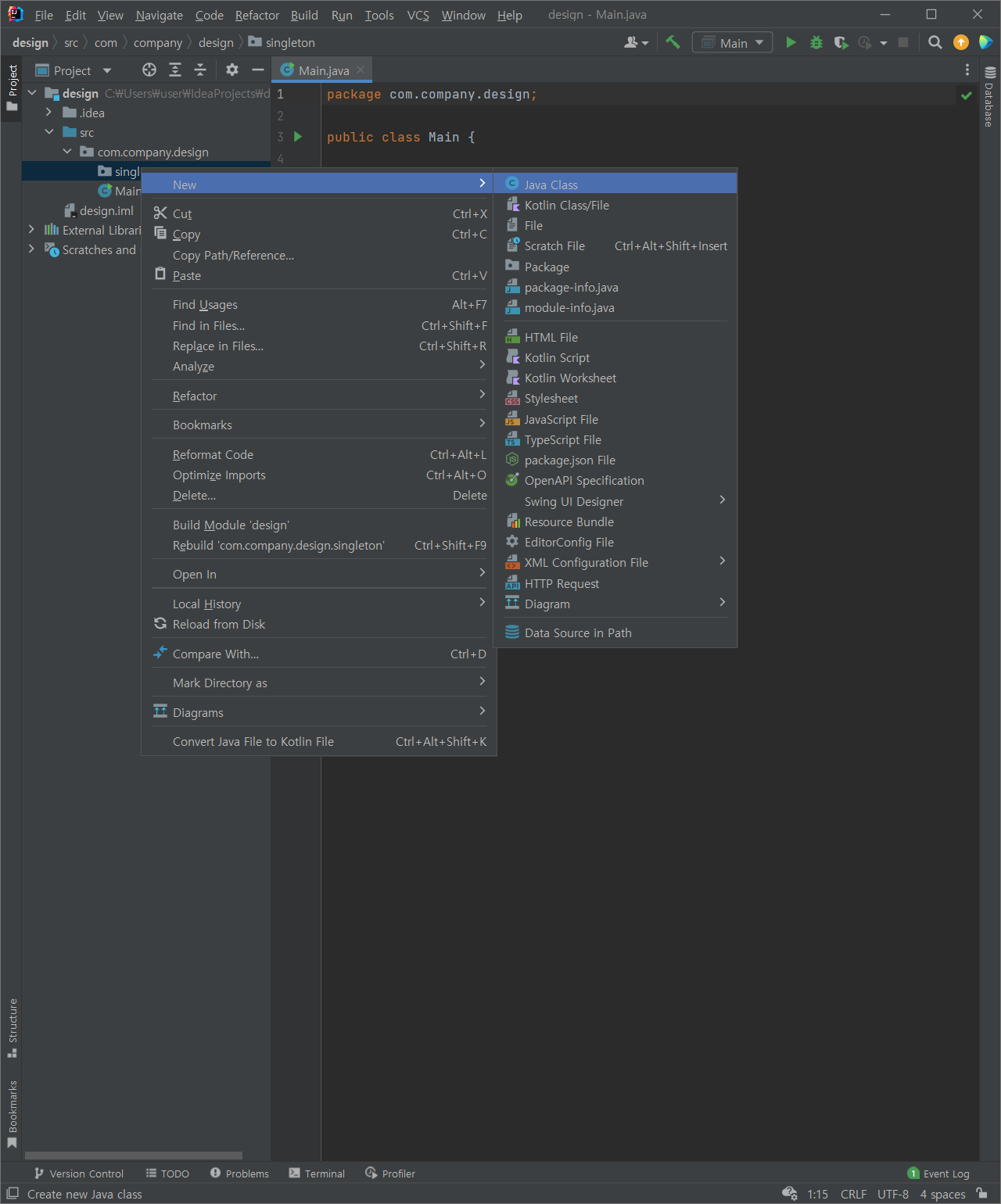This screenshot has height=1204, width=1001.
Task: Open editor tab options three-dots icon
Action: pyautogui.click(x=967, y=70)
